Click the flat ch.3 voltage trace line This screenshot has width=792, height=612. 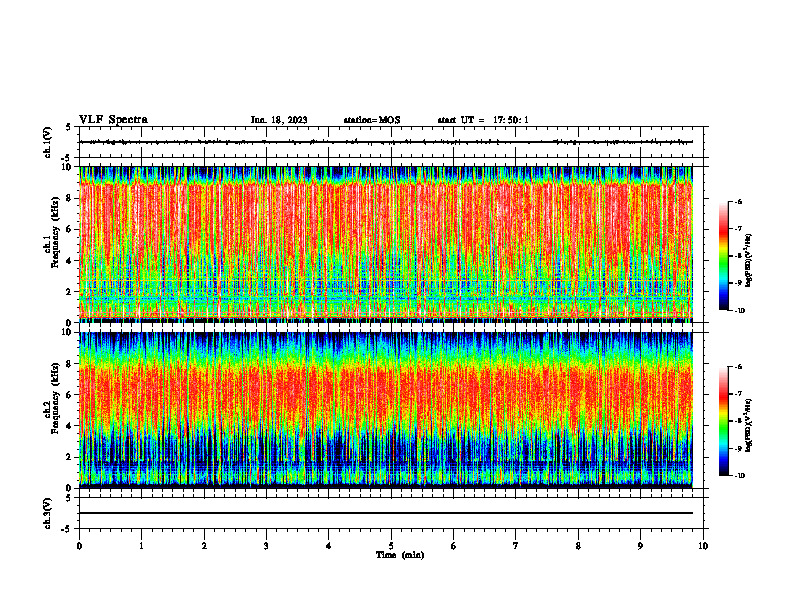386,513
